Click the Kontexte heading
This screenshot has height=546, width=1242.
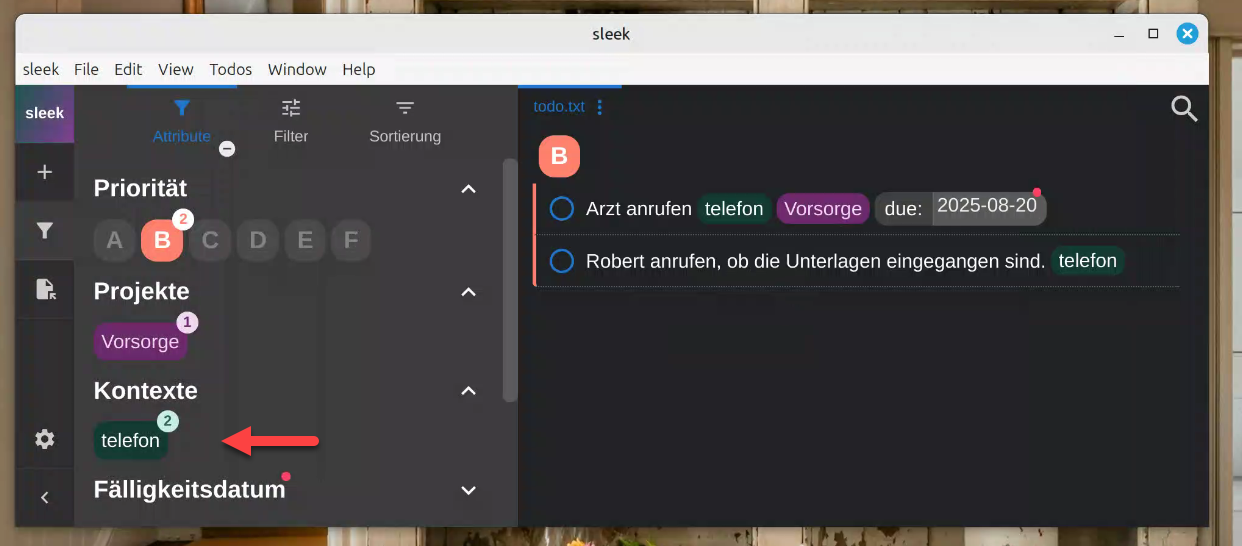click(146, 391)
